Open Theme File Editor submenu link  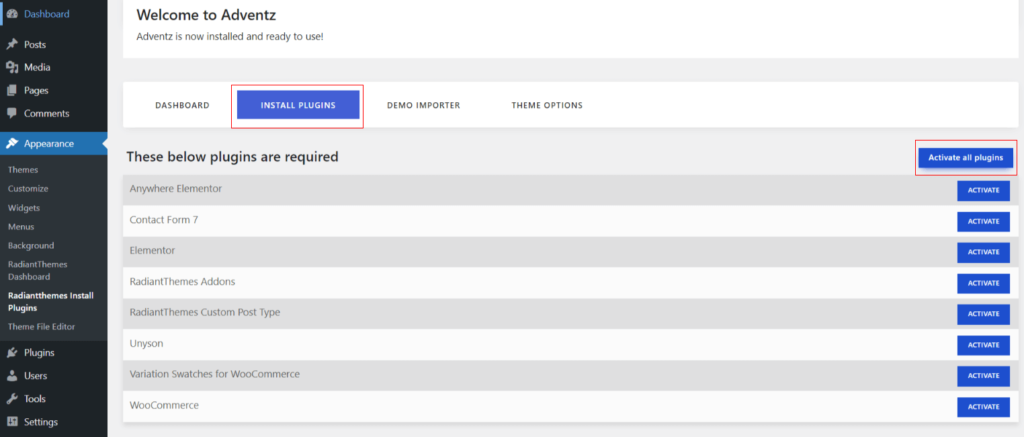tap(41, 327)
